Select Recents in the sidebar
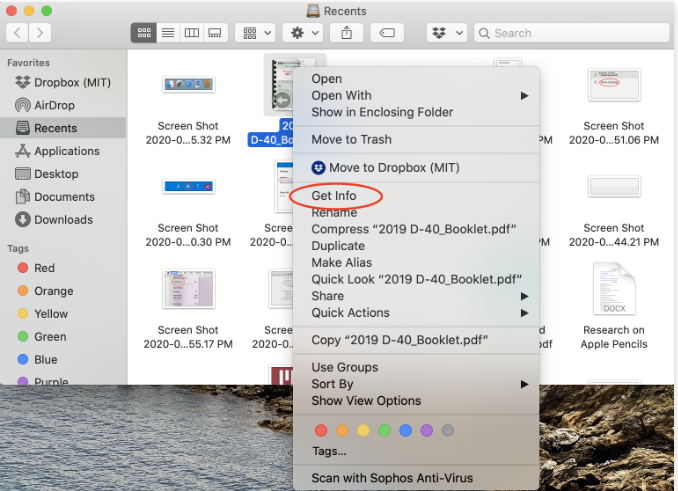The height and width of the screenshot is (491, 678). coord(63,128)
